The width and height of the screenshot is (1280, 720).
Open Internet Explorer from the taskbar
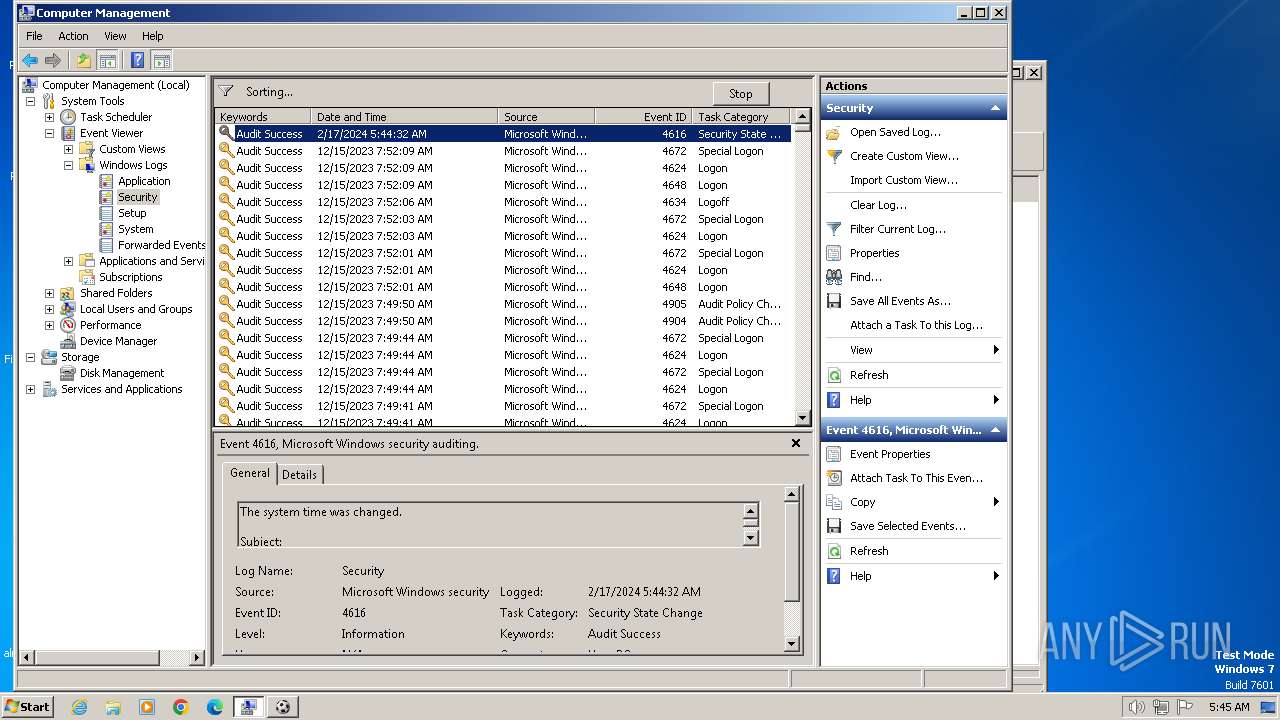[79, 707]
